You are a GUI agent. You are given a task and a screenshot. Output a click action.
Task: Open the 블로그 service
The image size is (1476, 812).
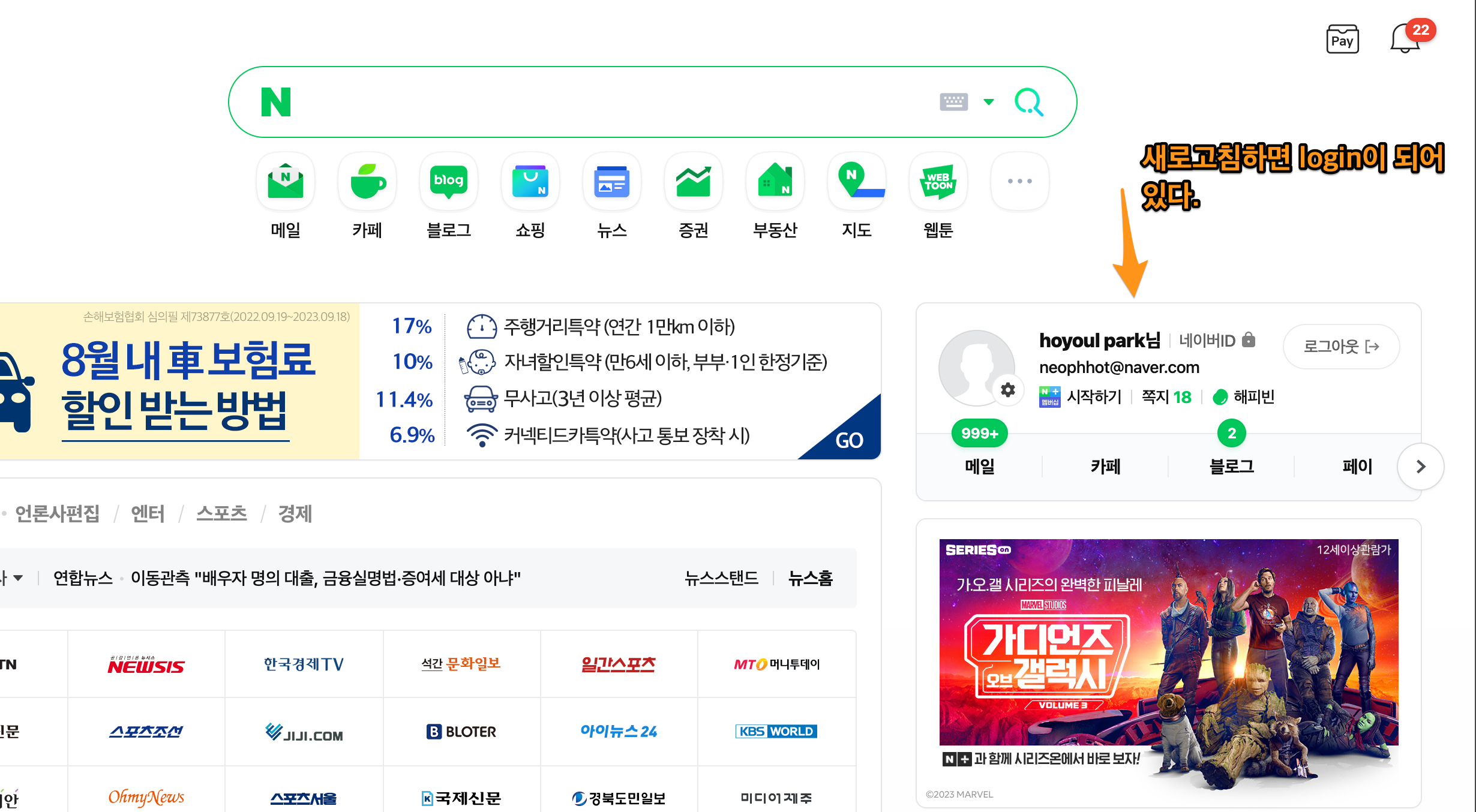[448, 182]
